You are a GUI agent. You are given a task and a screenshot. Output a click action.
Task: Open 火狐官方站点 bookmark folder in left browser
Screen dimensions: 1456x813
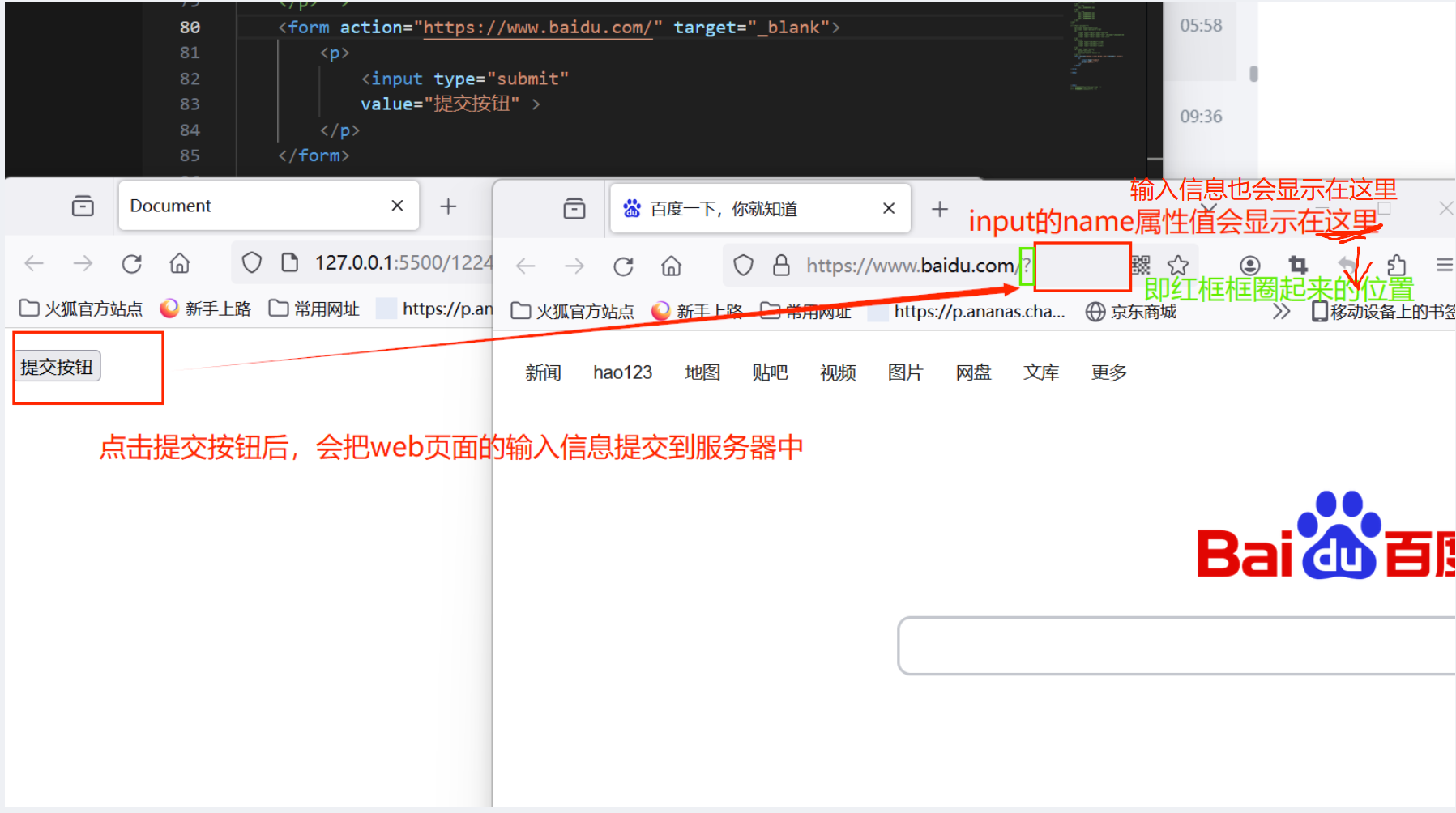click(x=81, y=309)
